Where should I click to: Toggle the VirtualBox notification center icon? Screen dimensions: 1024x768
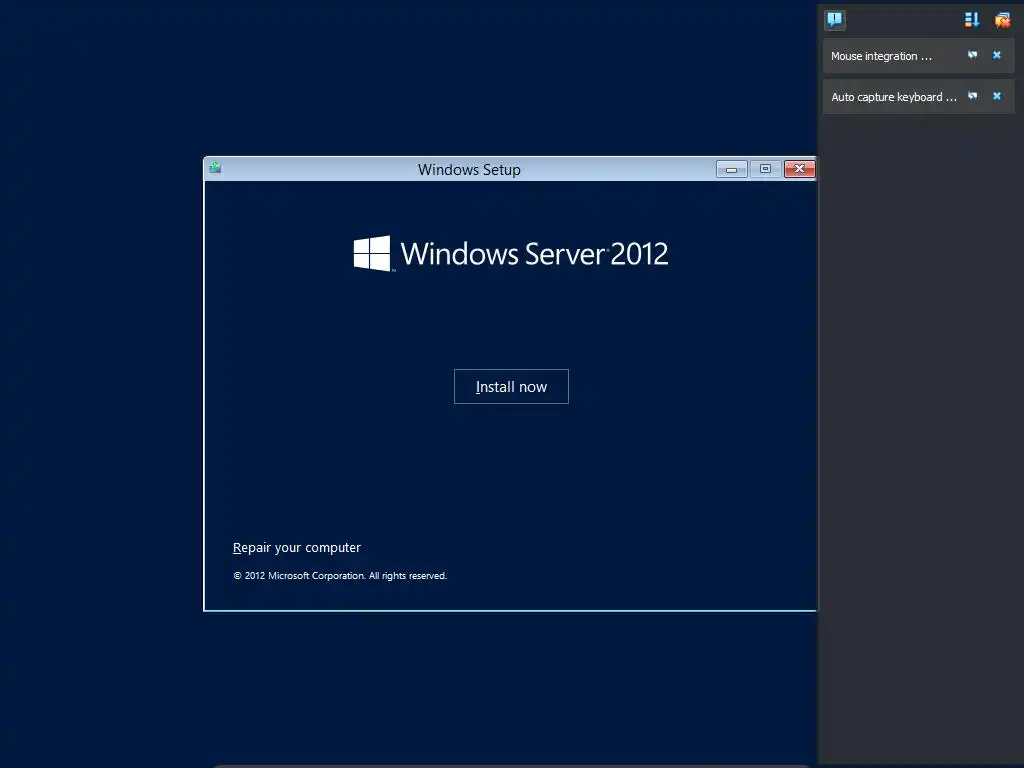(x=835, y=20)
